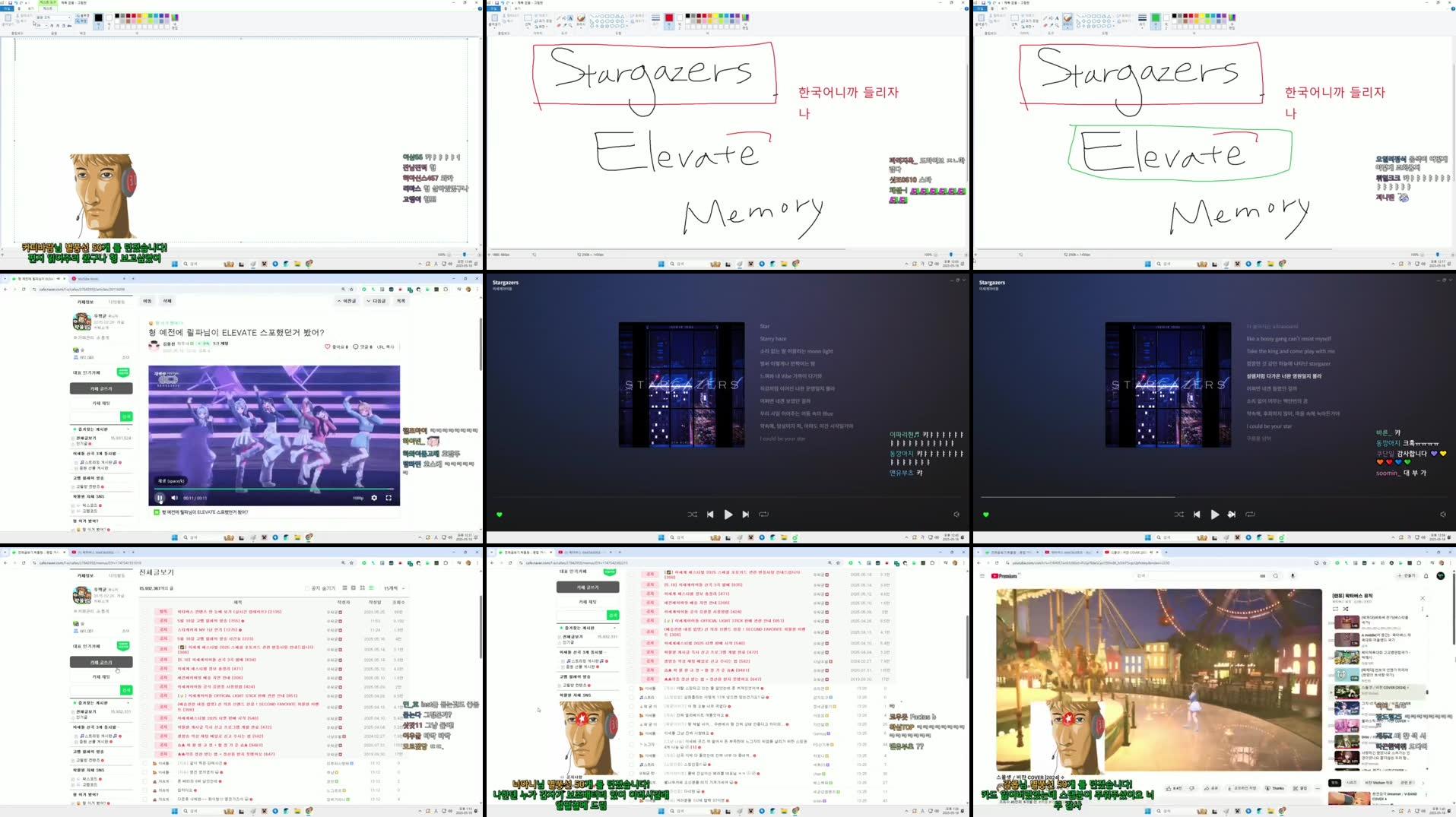
Task: Open first thumbnail in YouTube playlist
Action: pos(1347,622)
